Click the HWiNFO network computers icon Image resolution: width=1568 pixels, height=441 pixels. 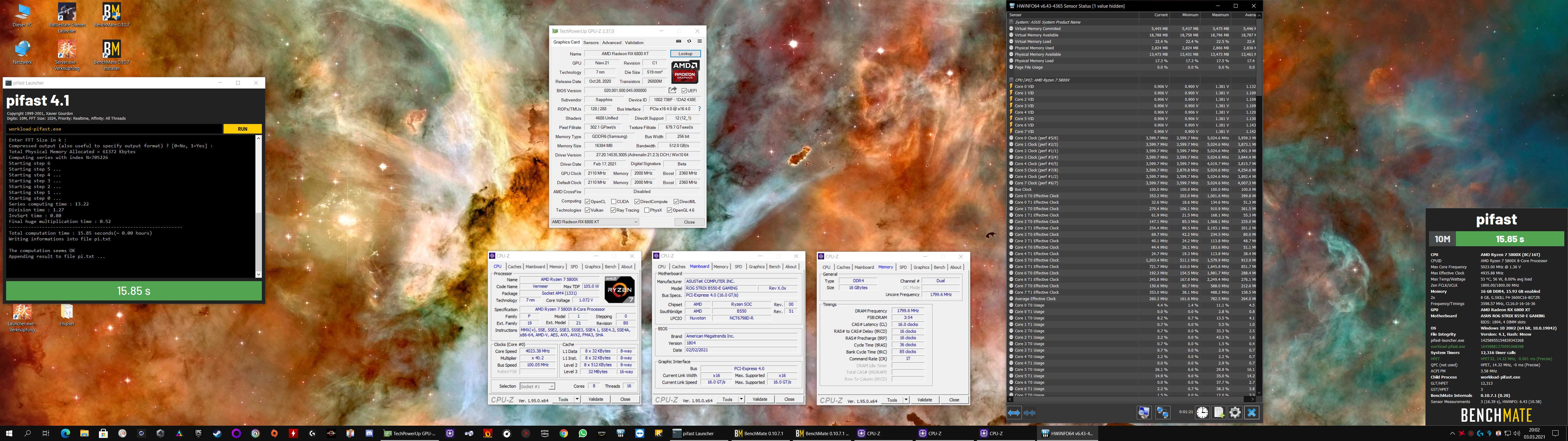1163,413
